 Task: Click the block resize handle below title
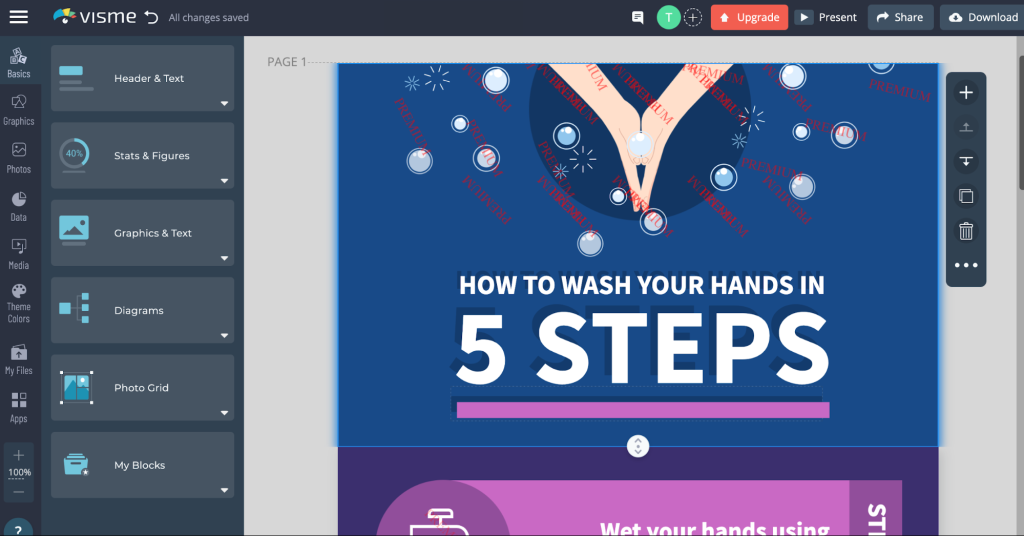click(638, 446)
